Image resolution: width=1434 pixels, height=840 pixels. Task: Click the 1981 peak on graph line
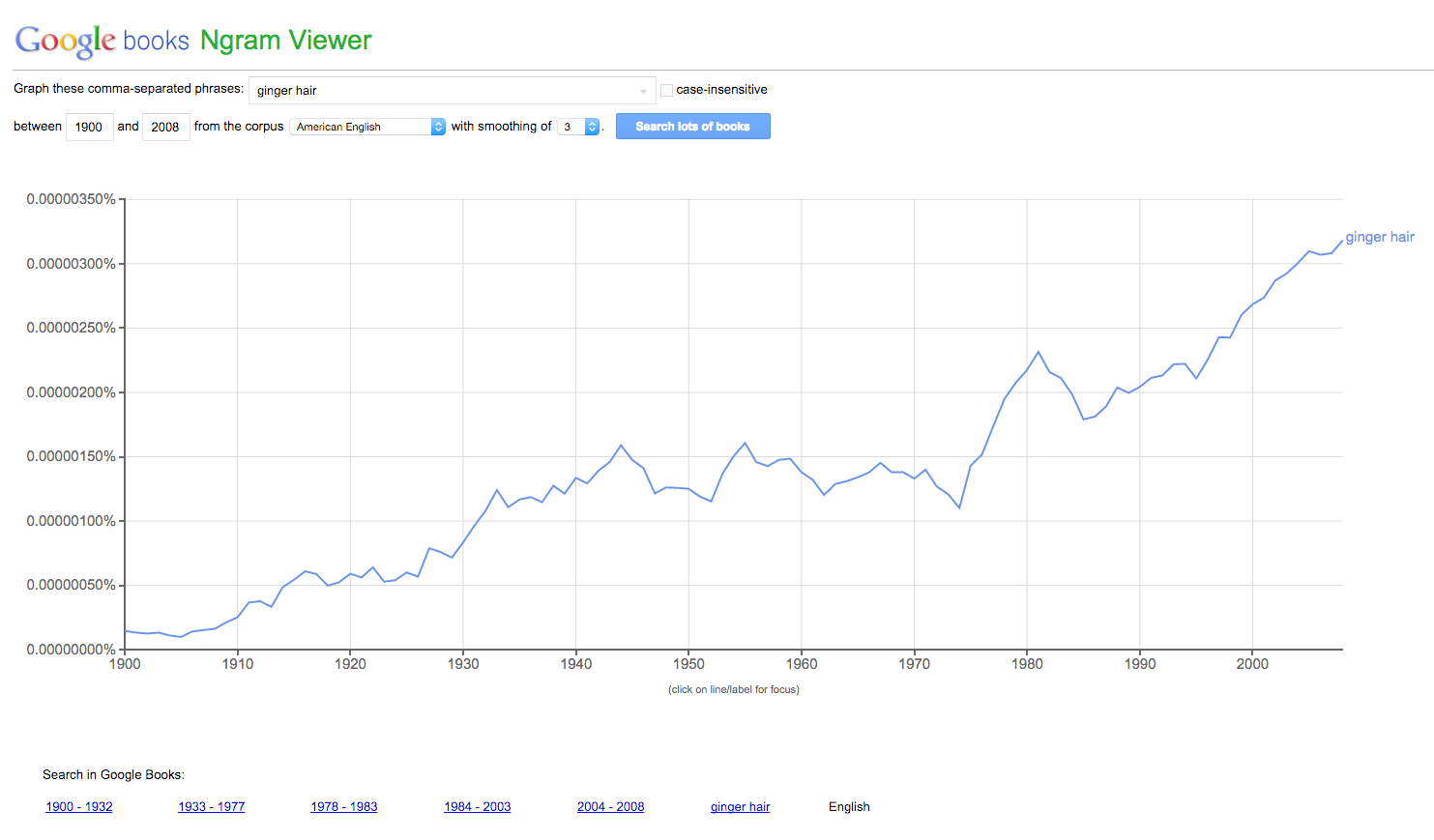click(1039, 352)
